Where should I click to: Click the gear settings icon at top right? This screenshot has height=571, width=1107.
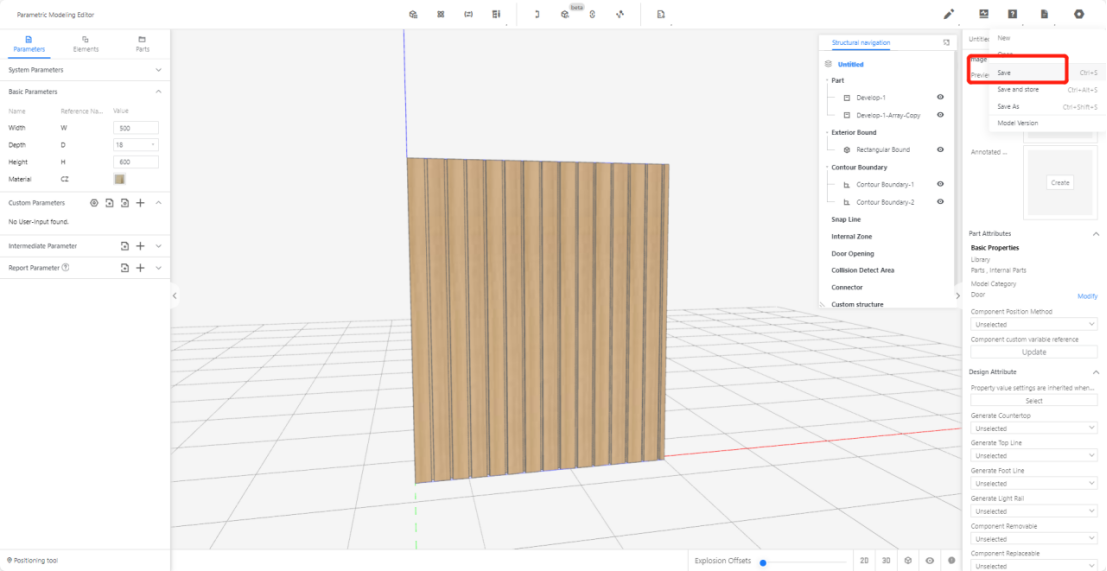coord(1079,14)
